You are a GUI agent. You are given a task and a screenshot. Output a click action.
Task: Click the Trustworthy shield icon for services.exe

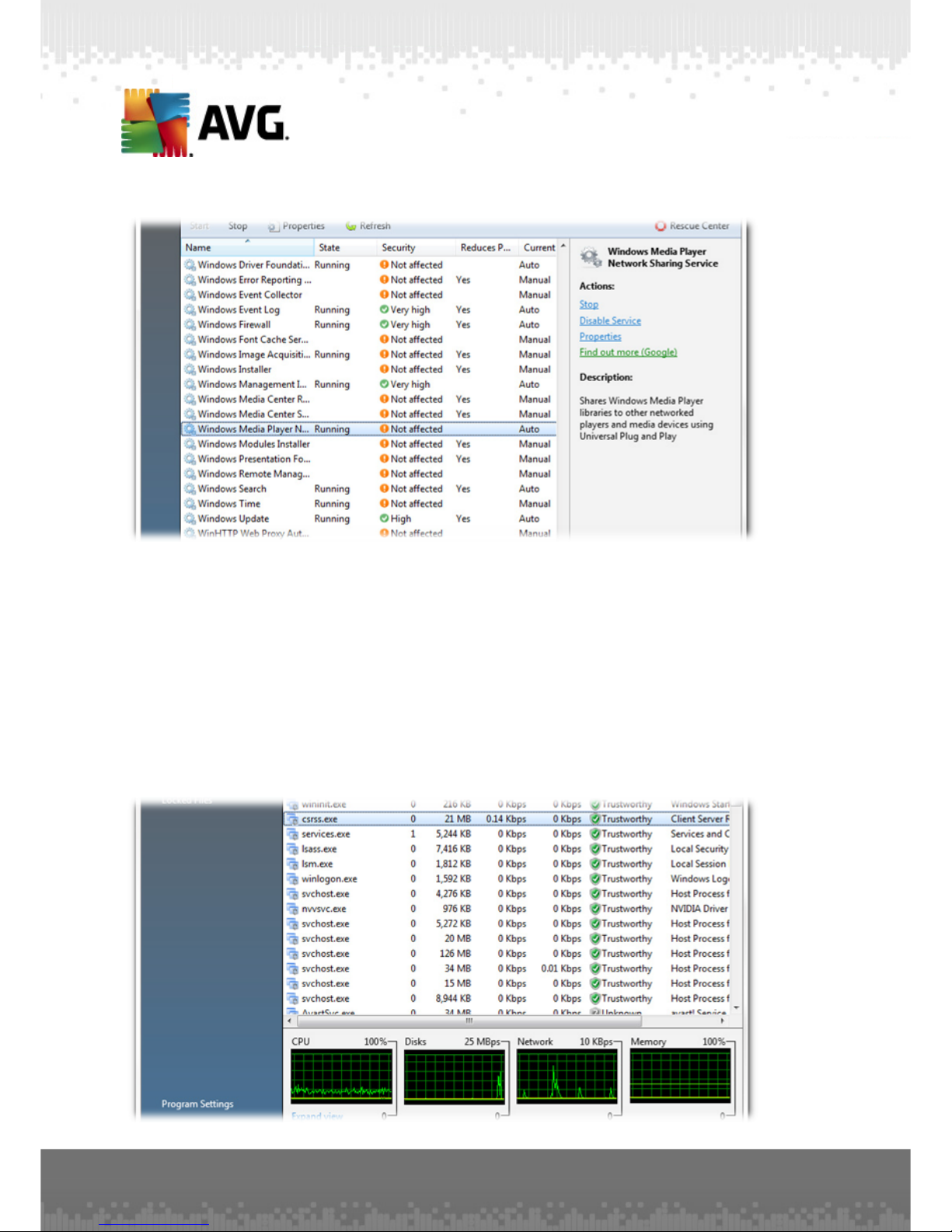(x=595, y=834)
